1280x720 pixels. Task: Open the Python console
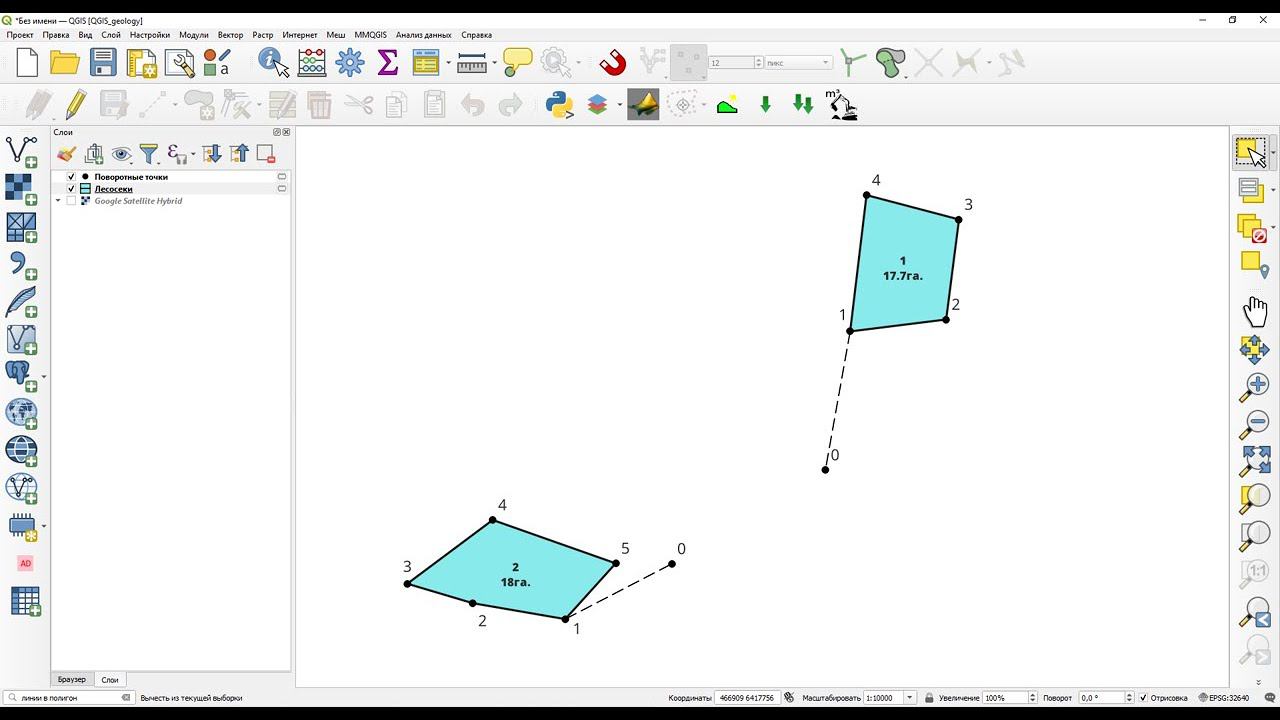[559, 104]
